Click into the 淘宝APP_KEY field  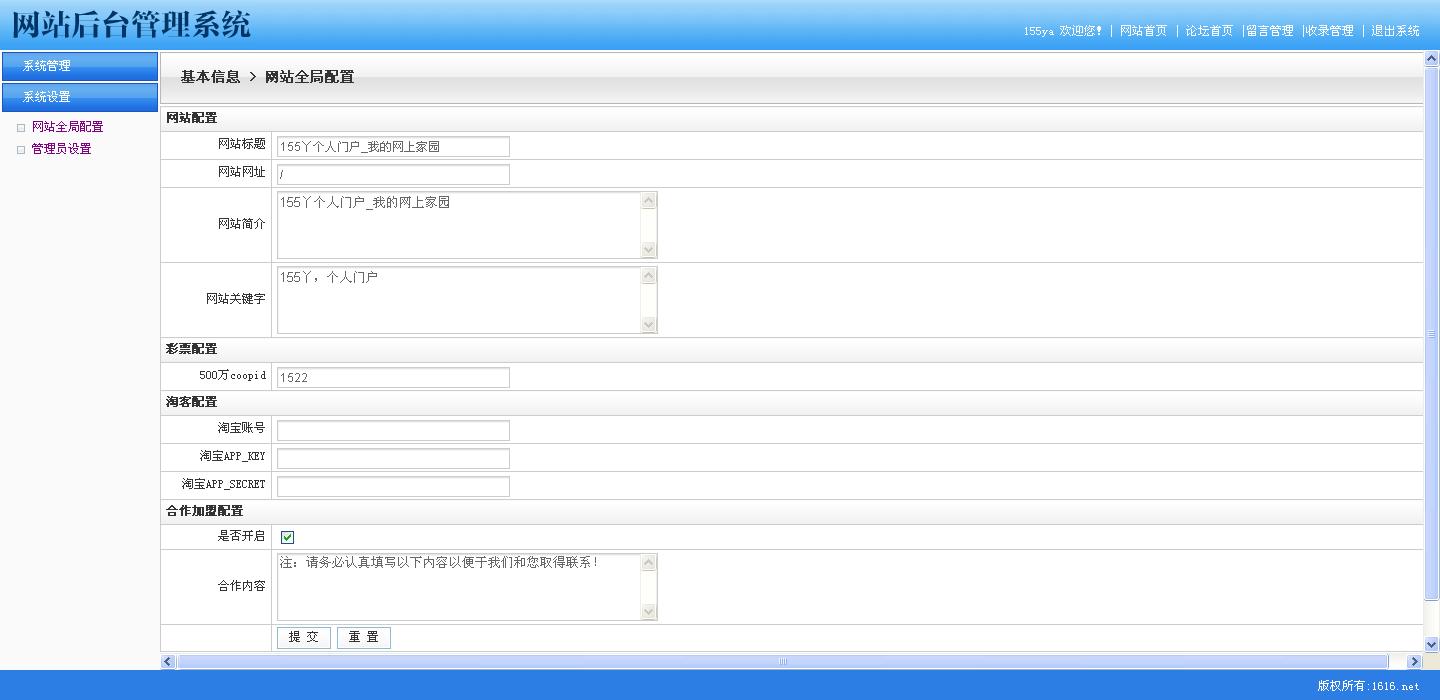click(x=393, y=459)
